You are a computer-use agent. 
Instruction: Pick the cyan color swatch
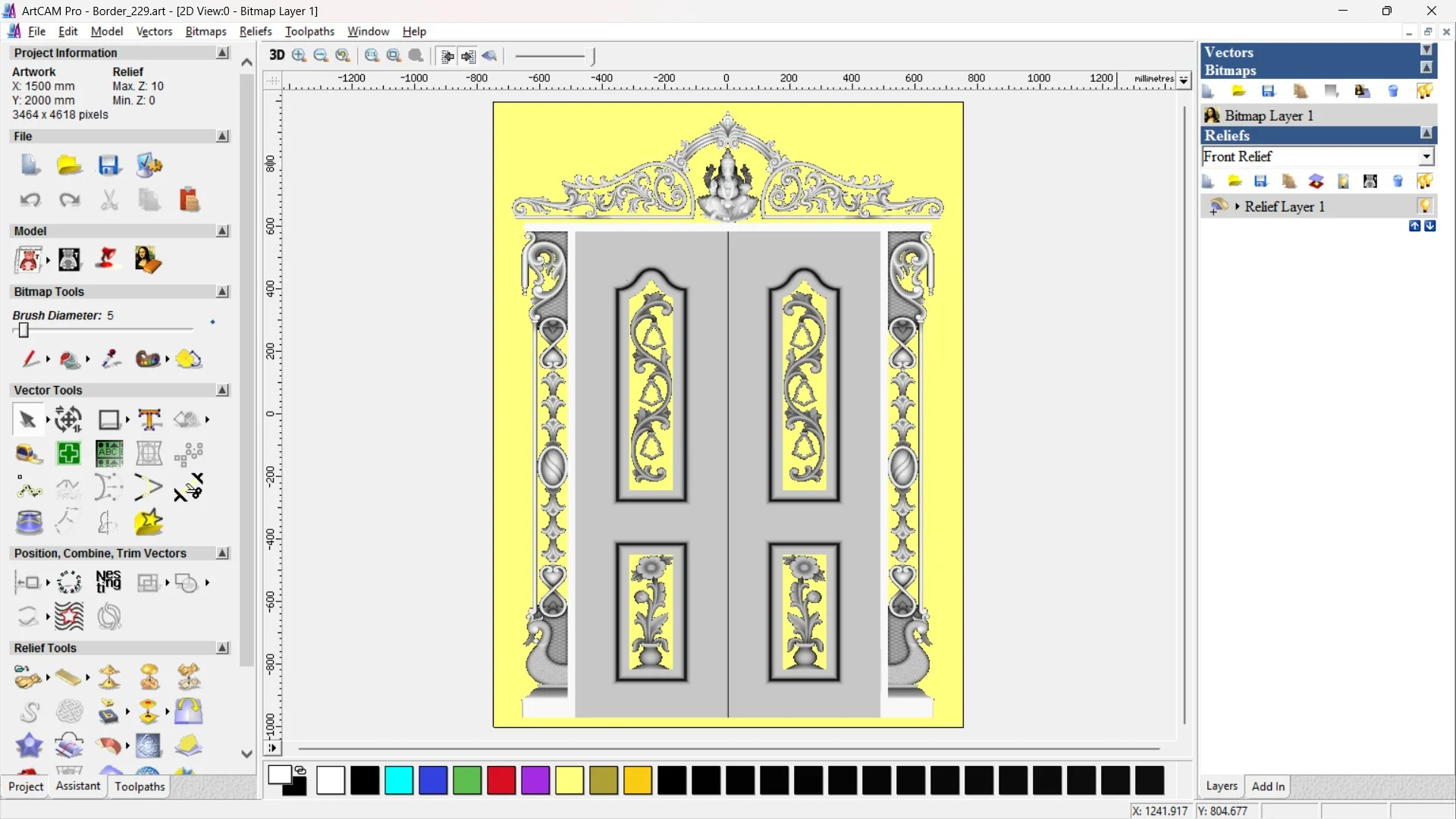tap(398, 780)
